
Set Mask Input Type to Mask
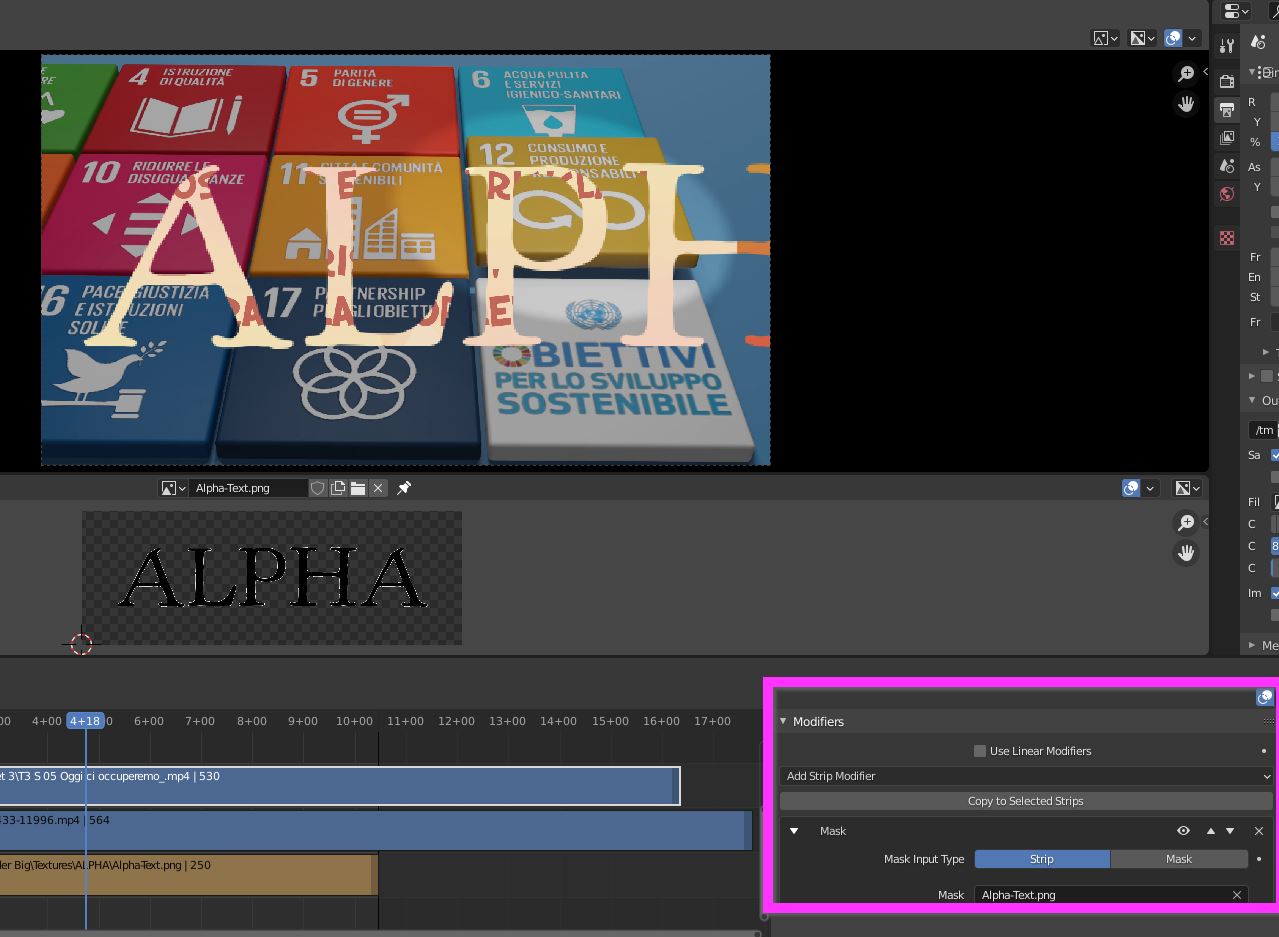click(x=1179, y=859)
